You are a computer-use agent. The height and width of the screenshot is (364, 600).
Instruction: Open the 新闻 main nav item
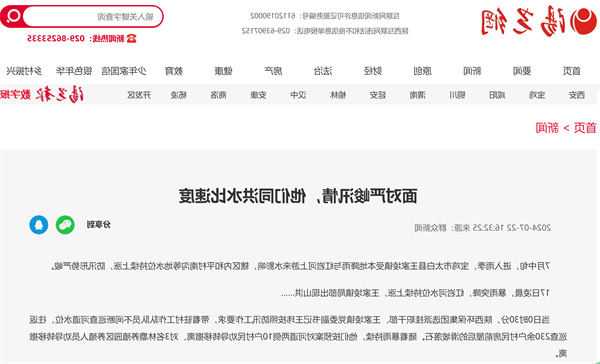[472, 71]
